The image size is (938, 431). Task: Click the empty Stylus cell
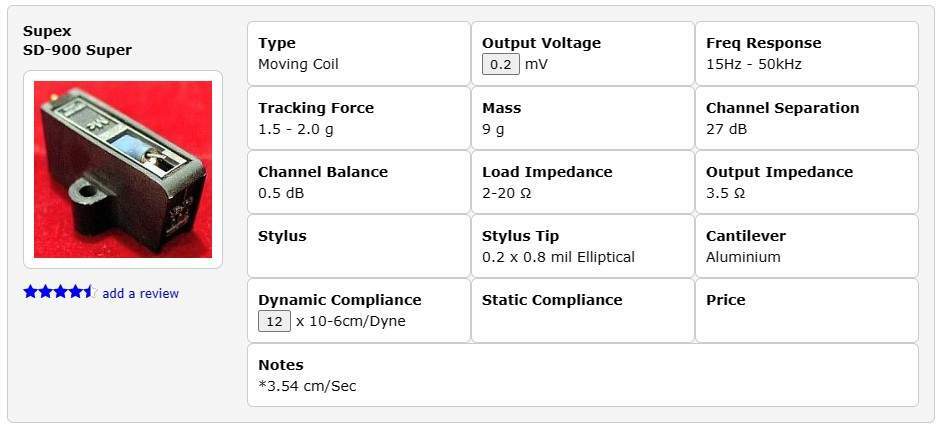point(359,246)
